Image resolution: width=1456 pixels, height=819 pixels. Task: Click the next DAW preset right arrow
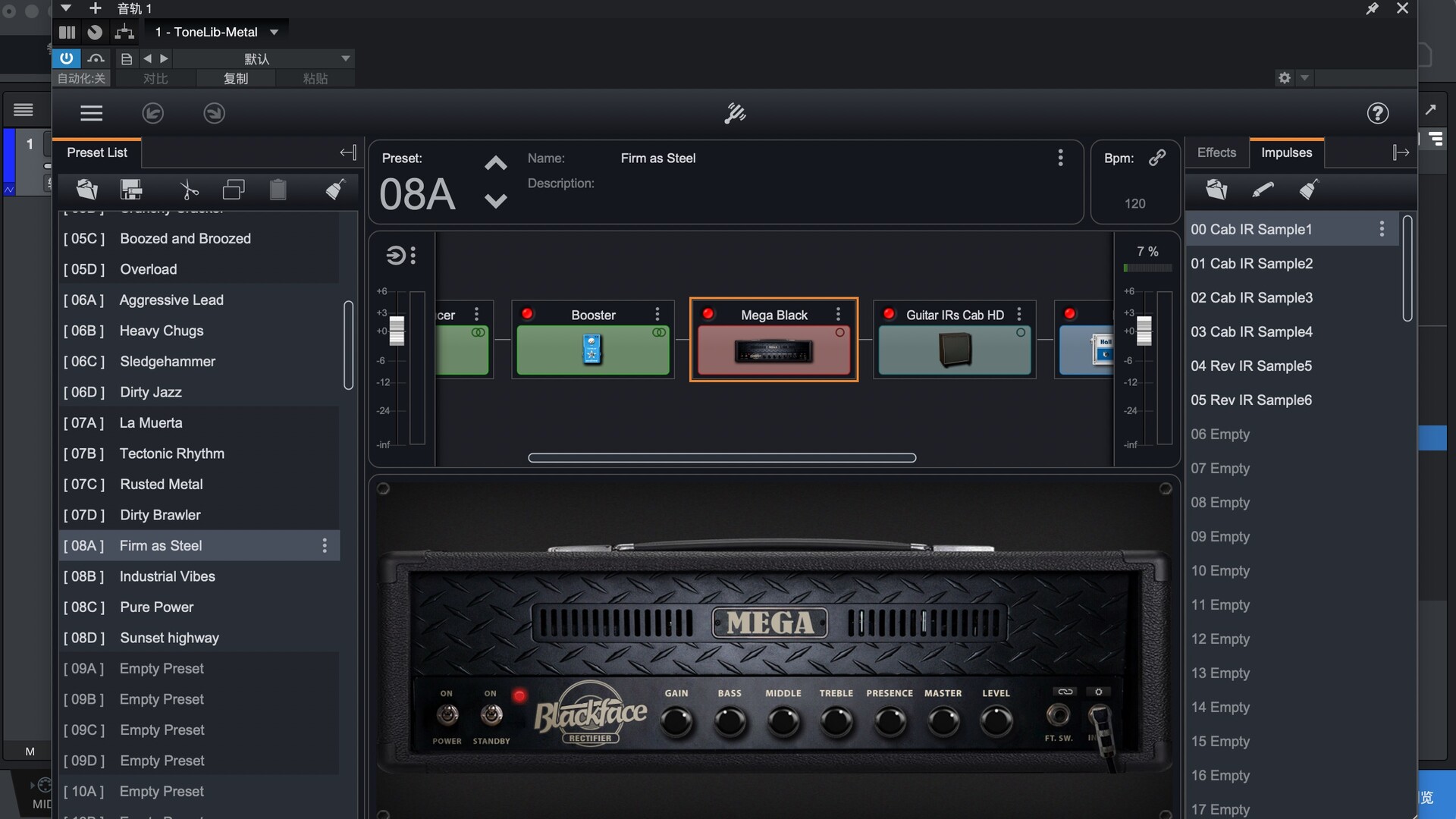point(164,58)
